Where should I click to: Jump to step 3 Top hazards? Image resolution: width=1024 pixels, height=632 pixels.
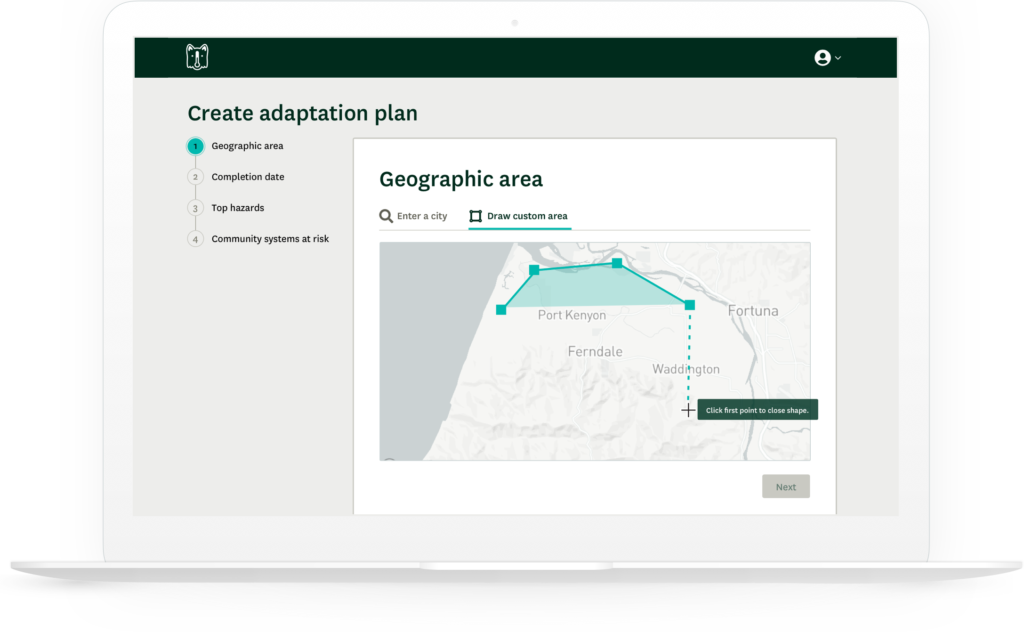(x=237, y=208)
